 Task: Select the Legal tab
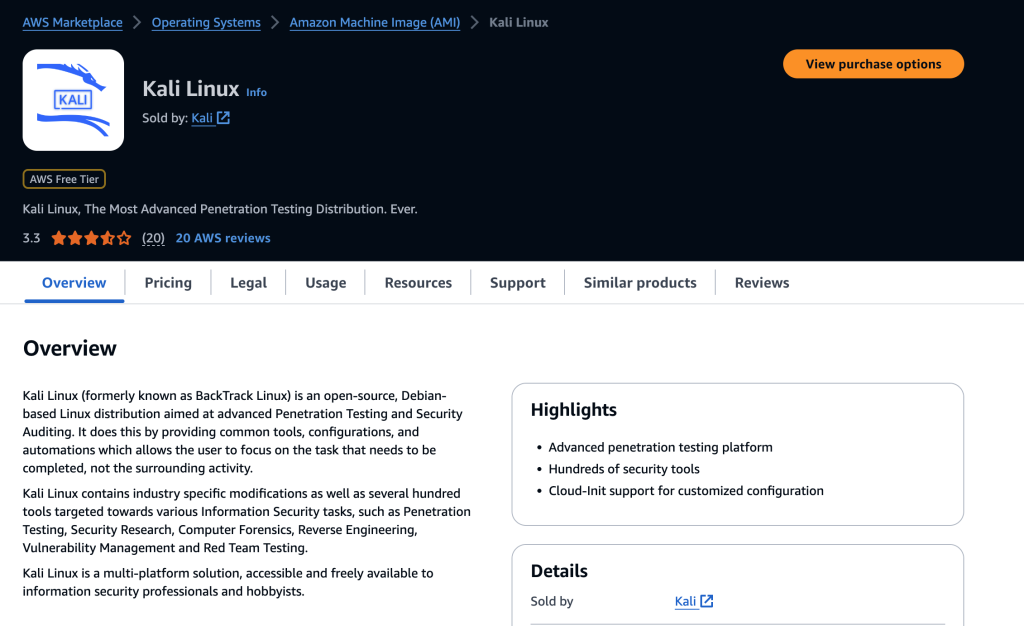click(x=248, y=283)
